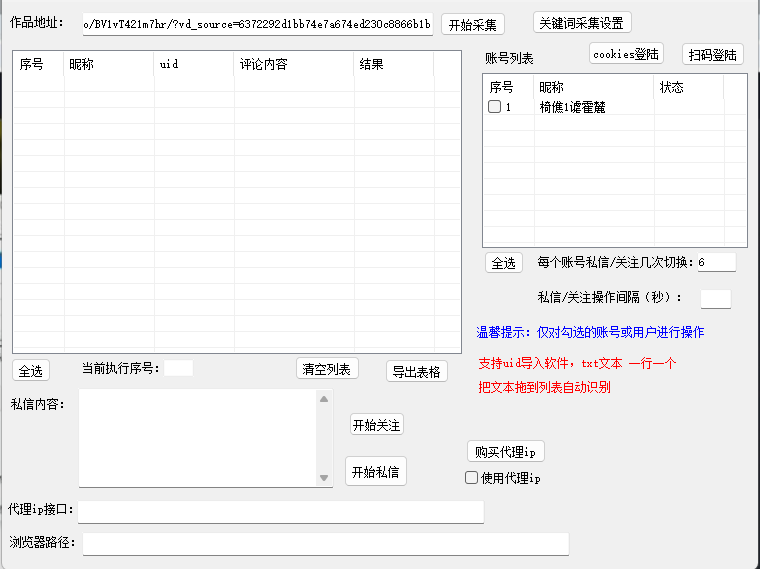Click the 扫码登陆 button
Screen dimensions: 760x569
(713, 54)
